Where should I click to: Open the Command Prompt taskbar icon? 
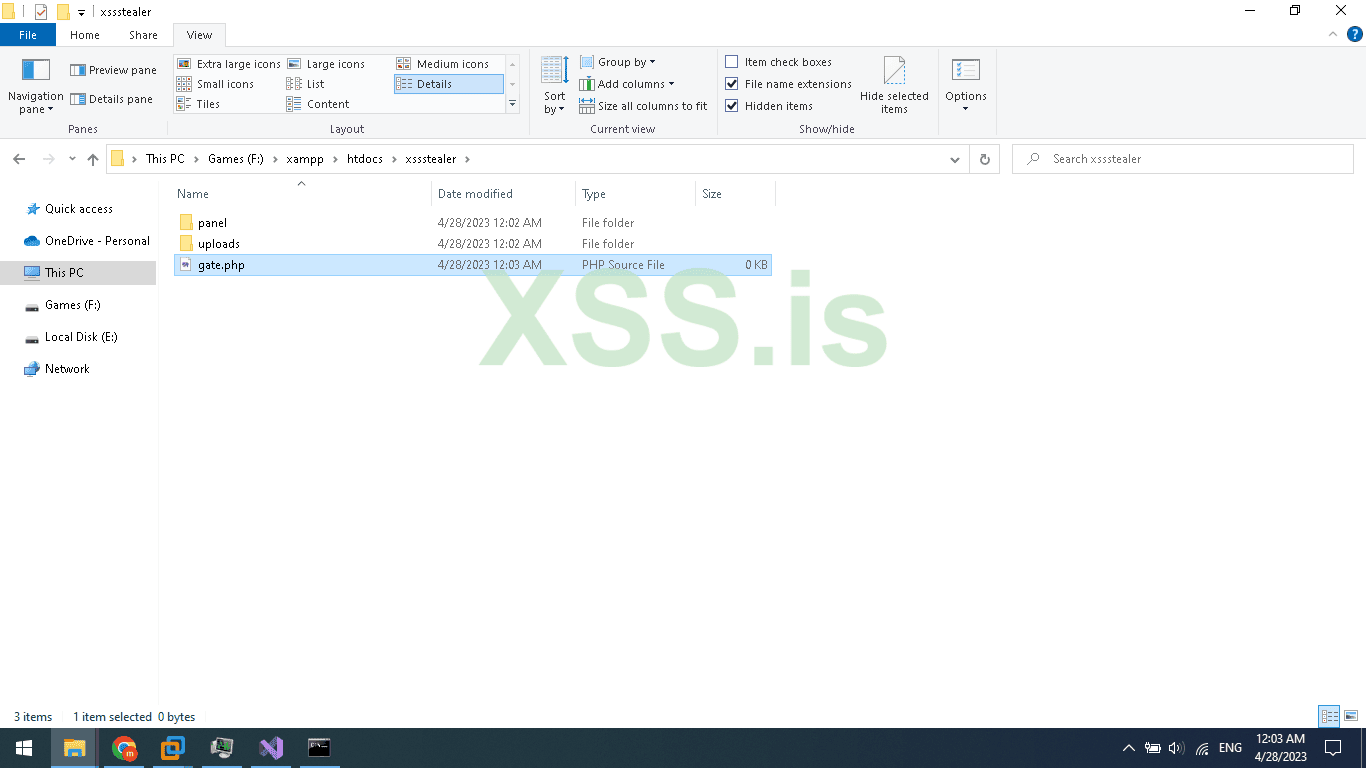pos(319,748)
